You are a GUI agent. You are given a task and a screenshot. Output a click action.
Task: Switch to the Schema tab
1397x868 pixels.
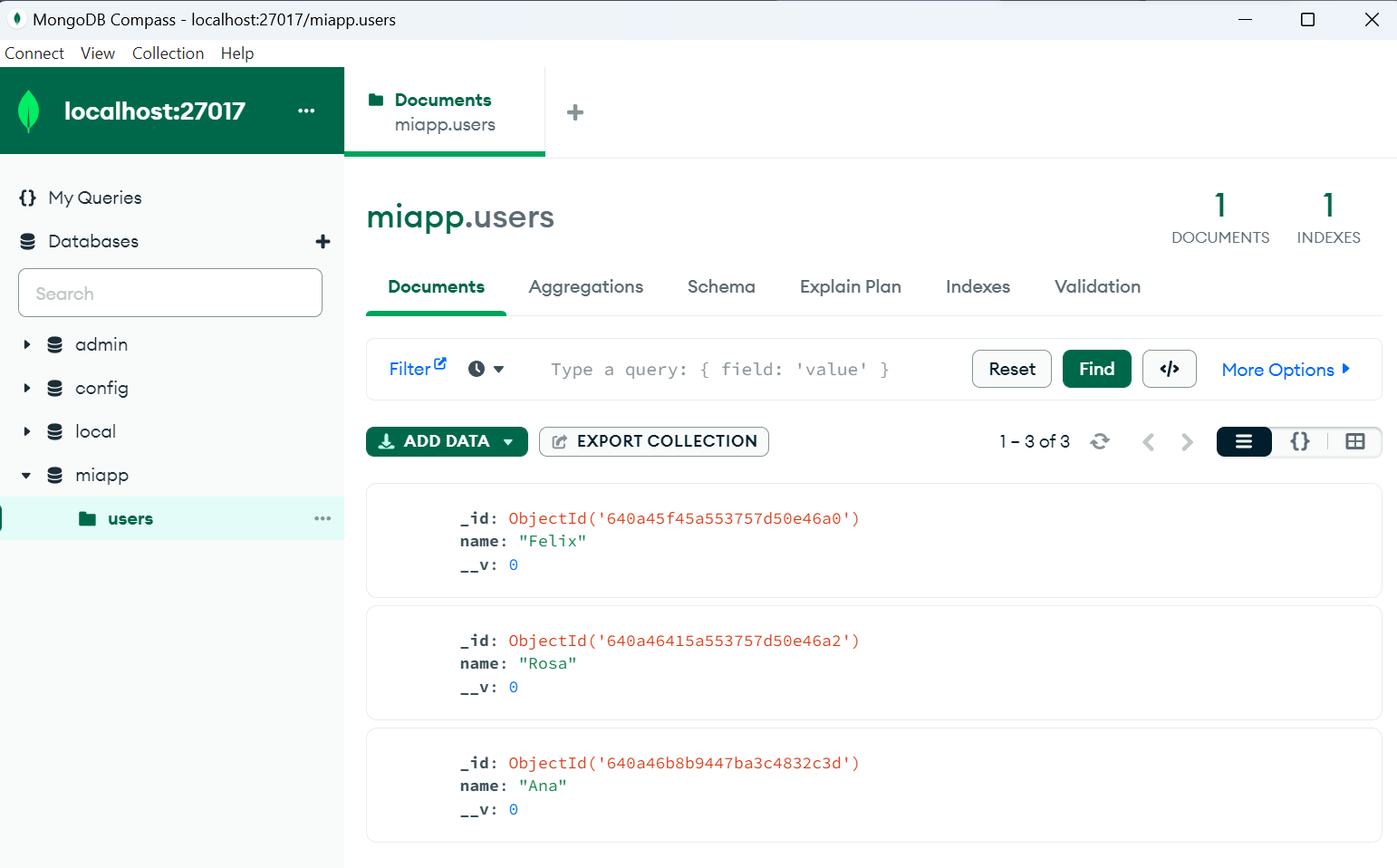point(721,286)
